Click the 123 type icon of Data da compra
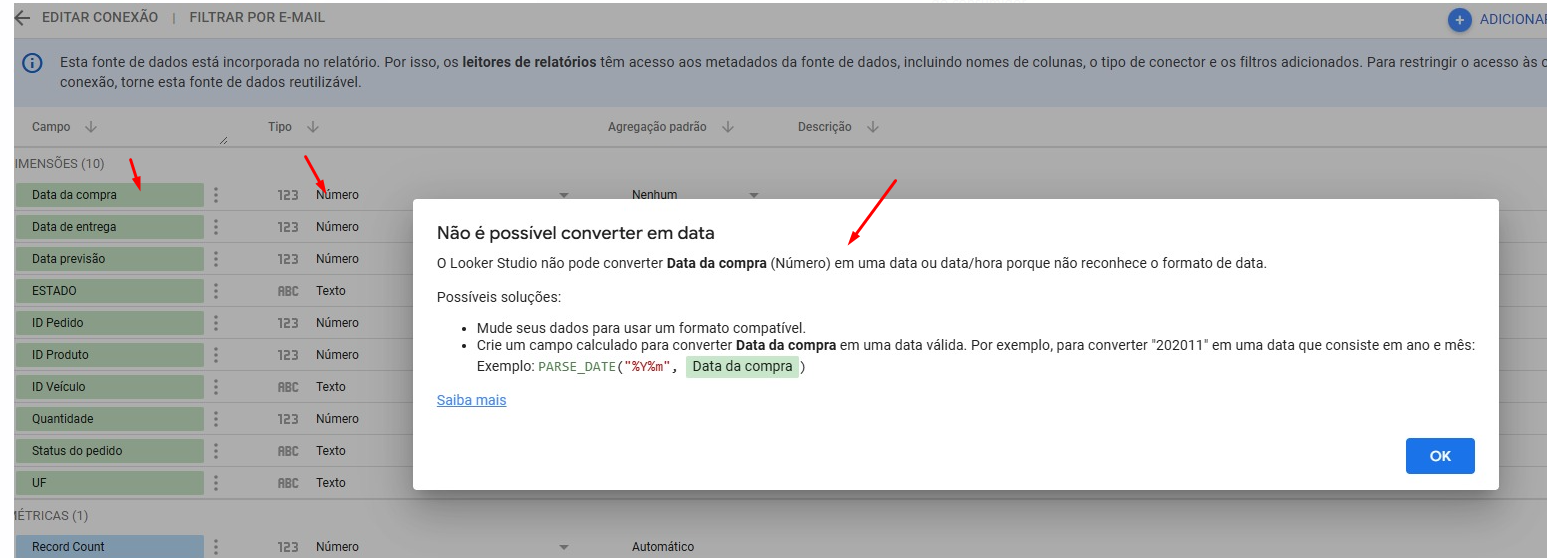This screenshot has width=1547, height=558. tap(288, 195)
